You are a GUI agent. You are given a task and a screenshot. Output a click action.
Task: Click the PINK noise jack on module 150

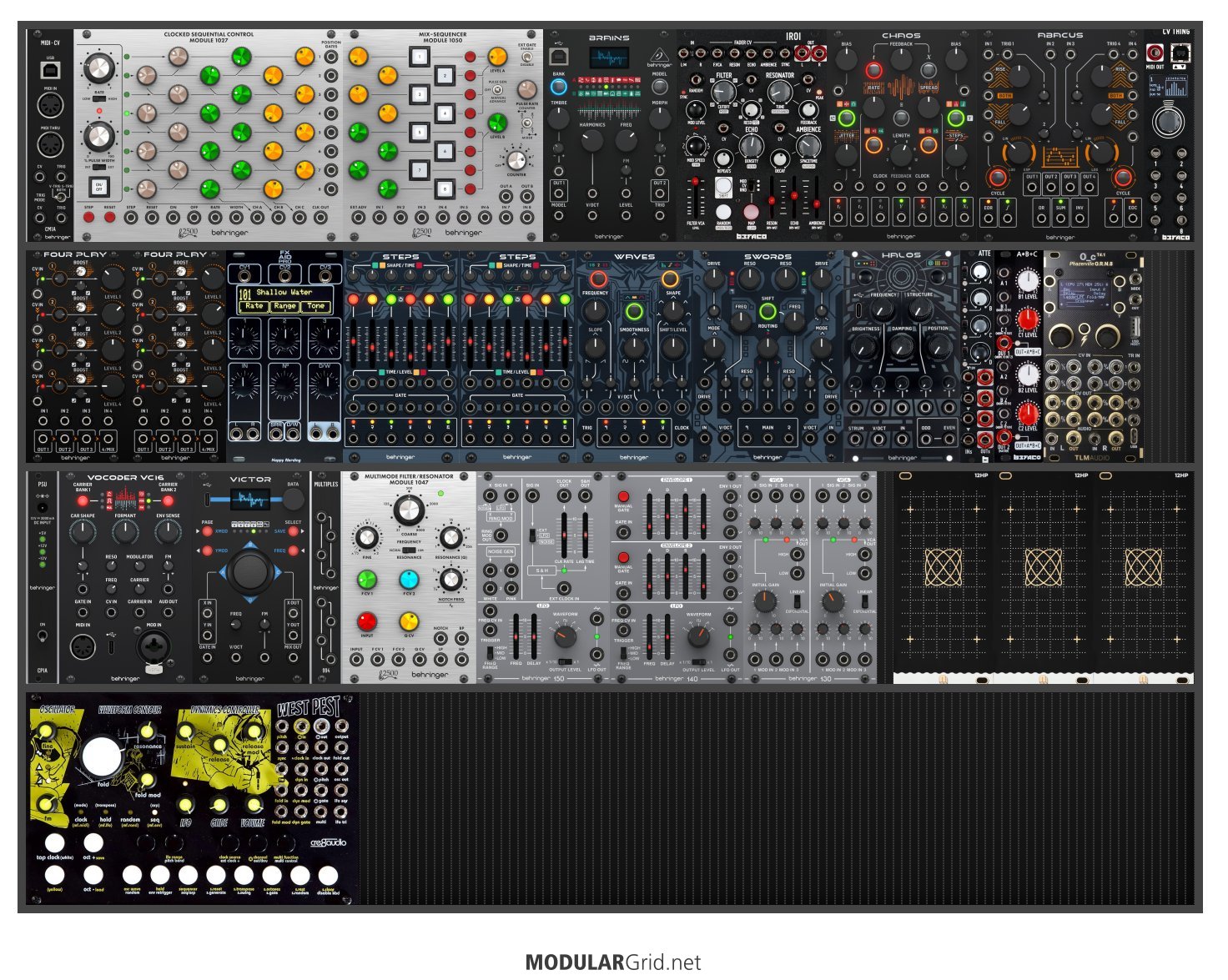pyautogui.click(x=511, y=589)
